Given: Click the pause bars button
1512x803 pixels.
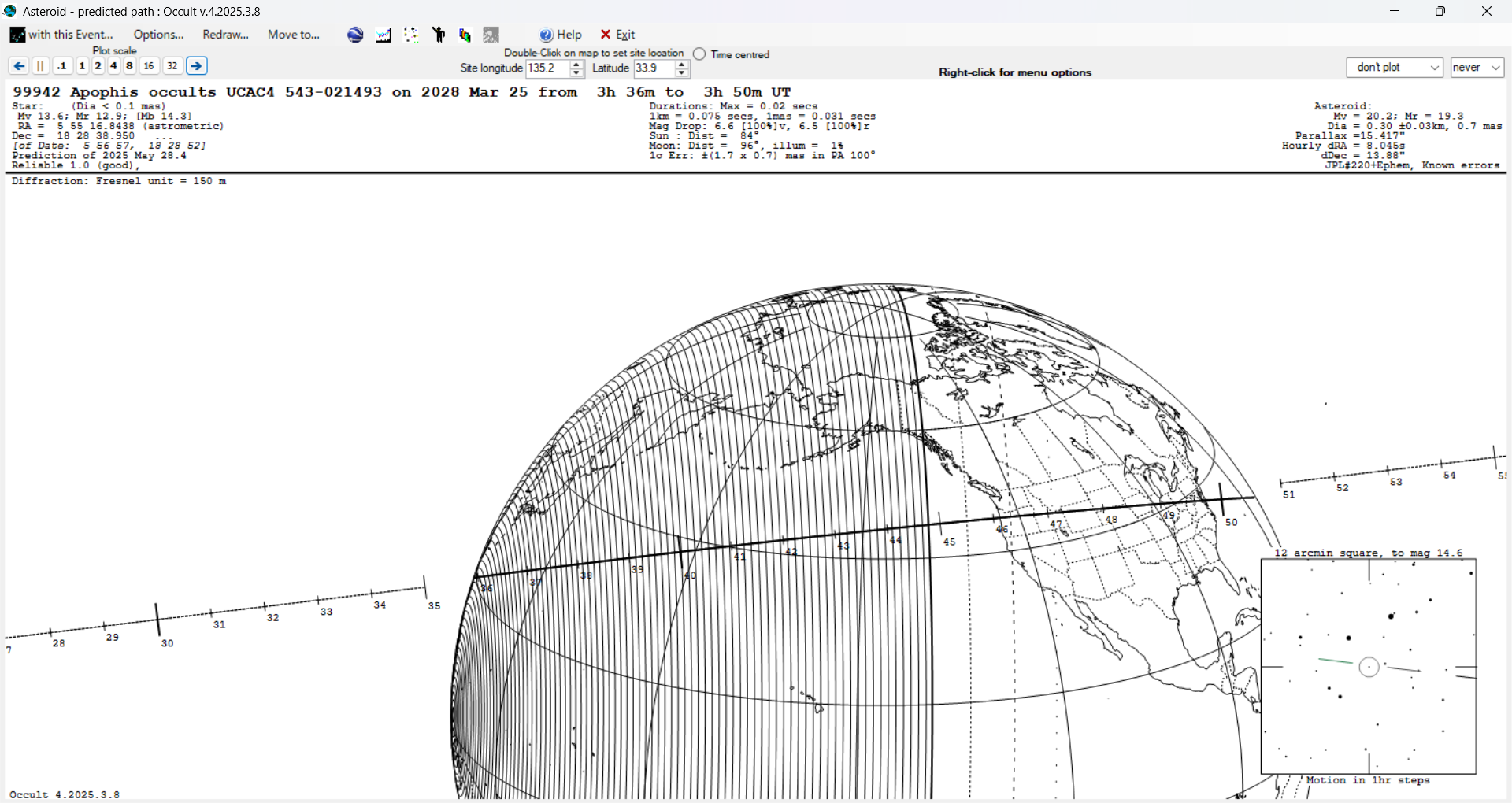Looking at the screenshot, I should pos(41,66).
